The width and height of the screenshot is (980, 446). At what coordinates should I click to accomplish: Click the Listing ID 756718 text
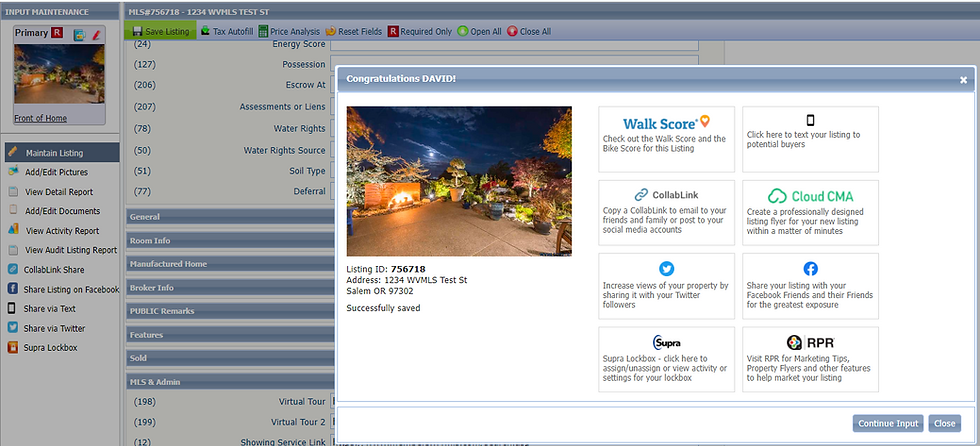[x=386, y=269]
